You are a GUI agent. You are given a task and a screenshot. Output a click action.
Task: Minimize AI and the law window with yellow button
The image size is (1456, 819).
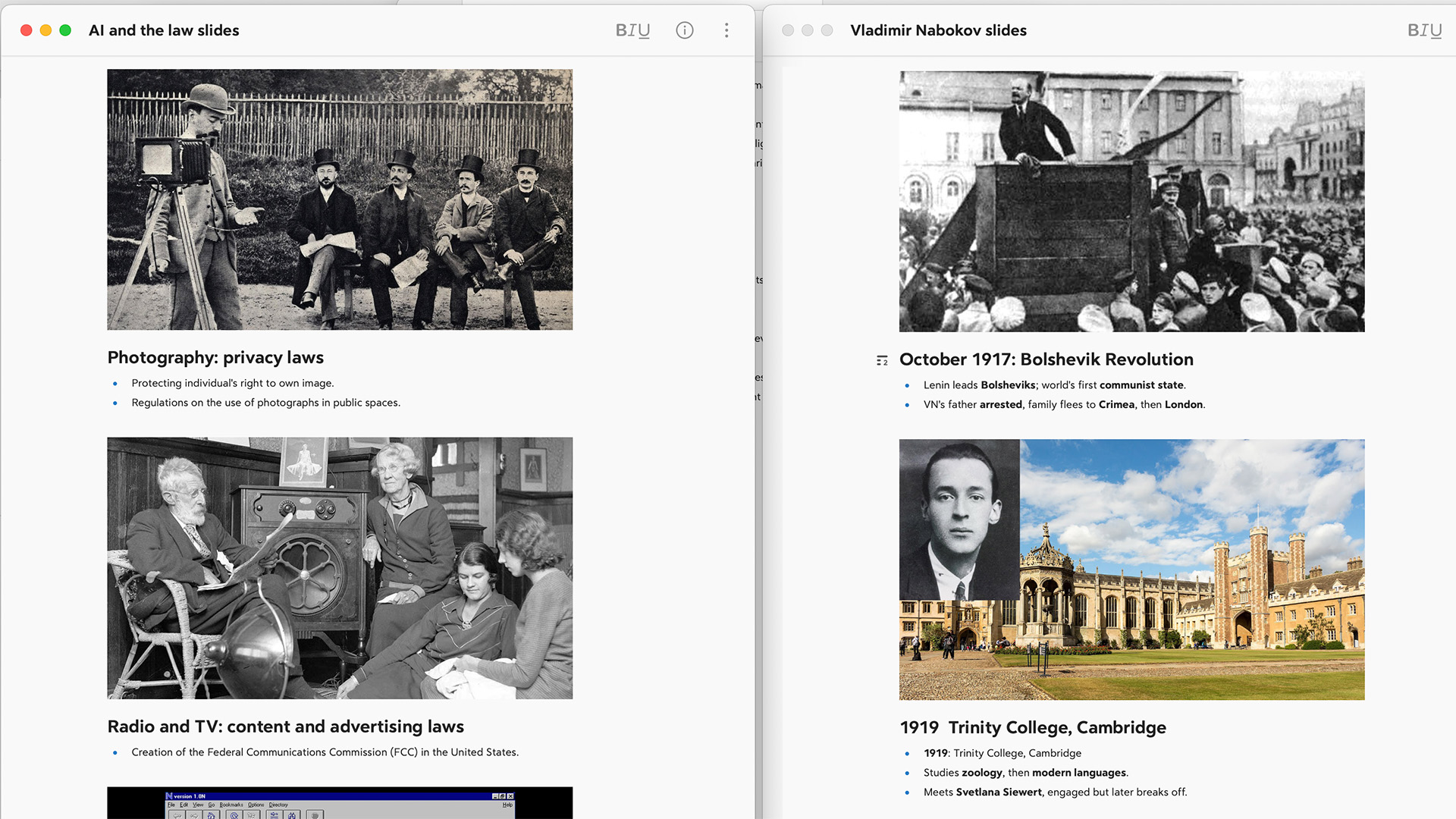(x=45, y=30)
